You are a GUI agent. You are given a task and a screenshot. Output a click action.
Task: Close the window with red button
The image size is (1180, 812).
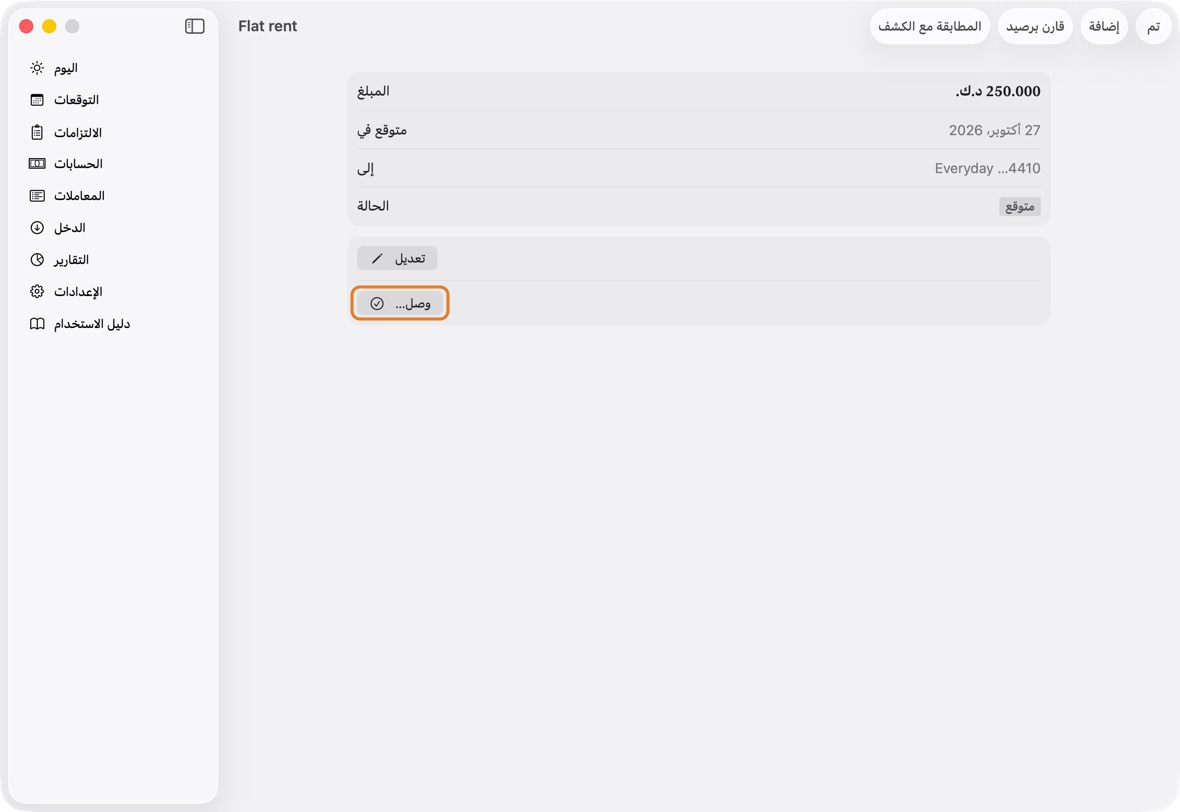[26, 26]
